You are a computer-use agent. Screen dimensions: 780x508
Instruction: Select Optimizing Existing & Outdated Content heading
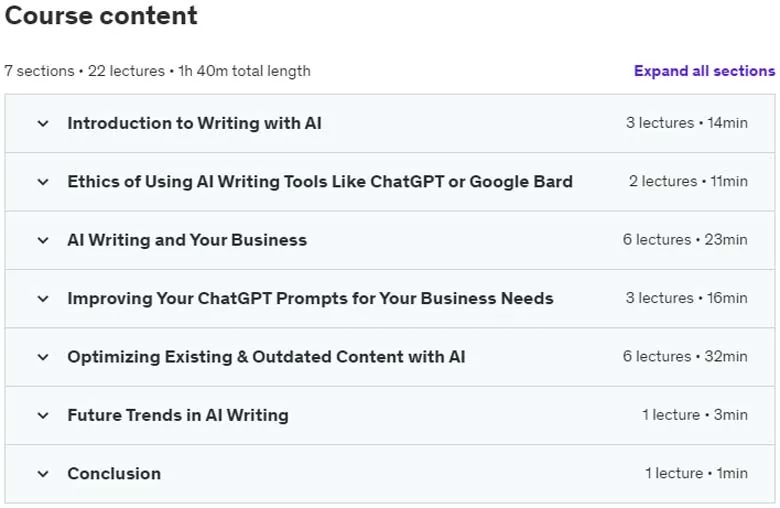pyautogui.click(x=266, y=357)
